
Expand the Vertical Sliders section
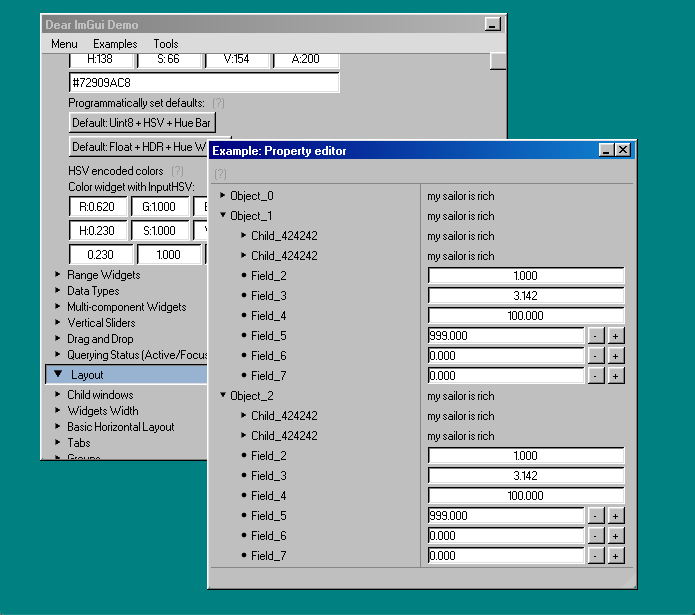pyautogui.click(x=58, y=323)
